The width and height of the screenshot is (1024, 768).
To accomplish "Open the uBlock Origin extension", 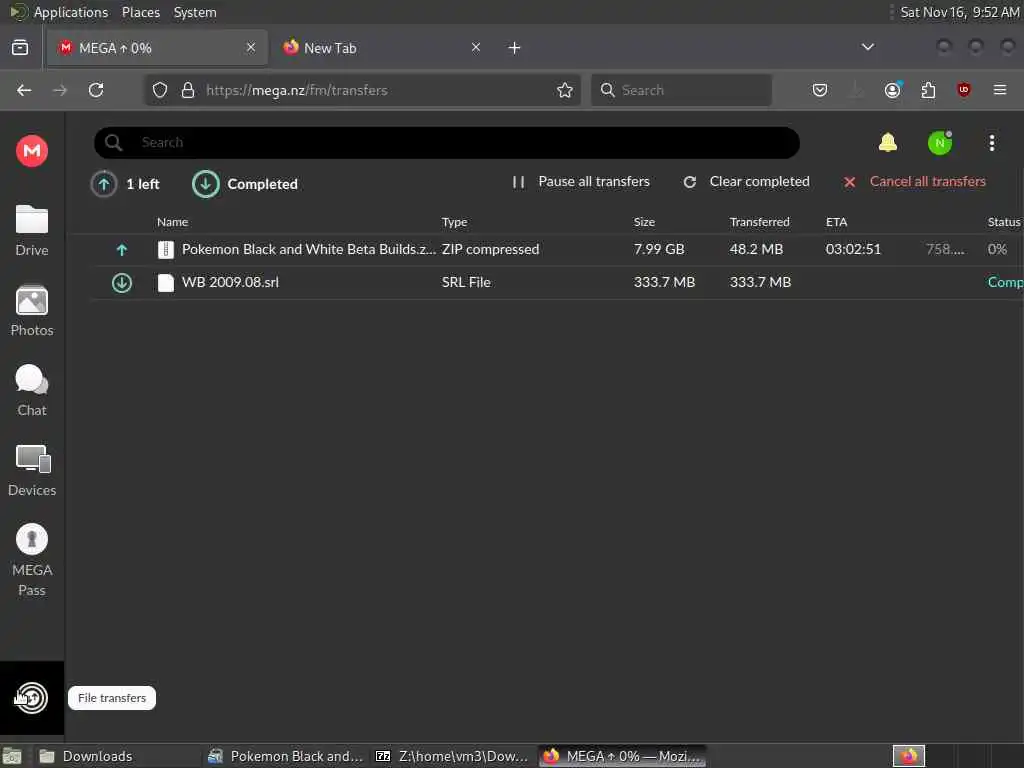I will click(964, 90).
